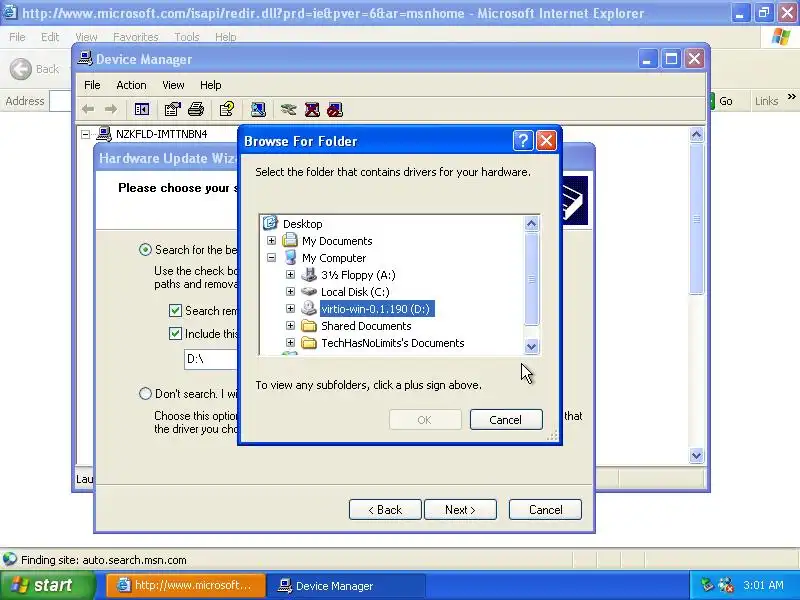Expand the TechHasNoLimits's Documents node
This screenshot has height=600, width=800.
290,342
